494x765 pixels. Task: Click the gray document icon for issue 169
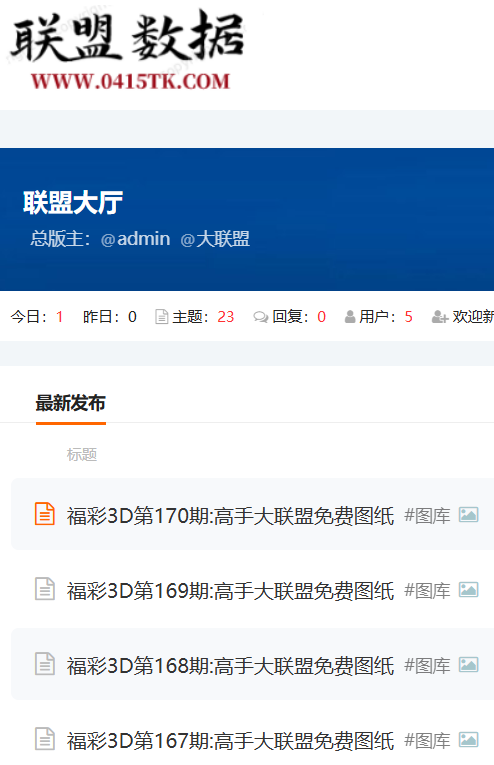[45, 589]
